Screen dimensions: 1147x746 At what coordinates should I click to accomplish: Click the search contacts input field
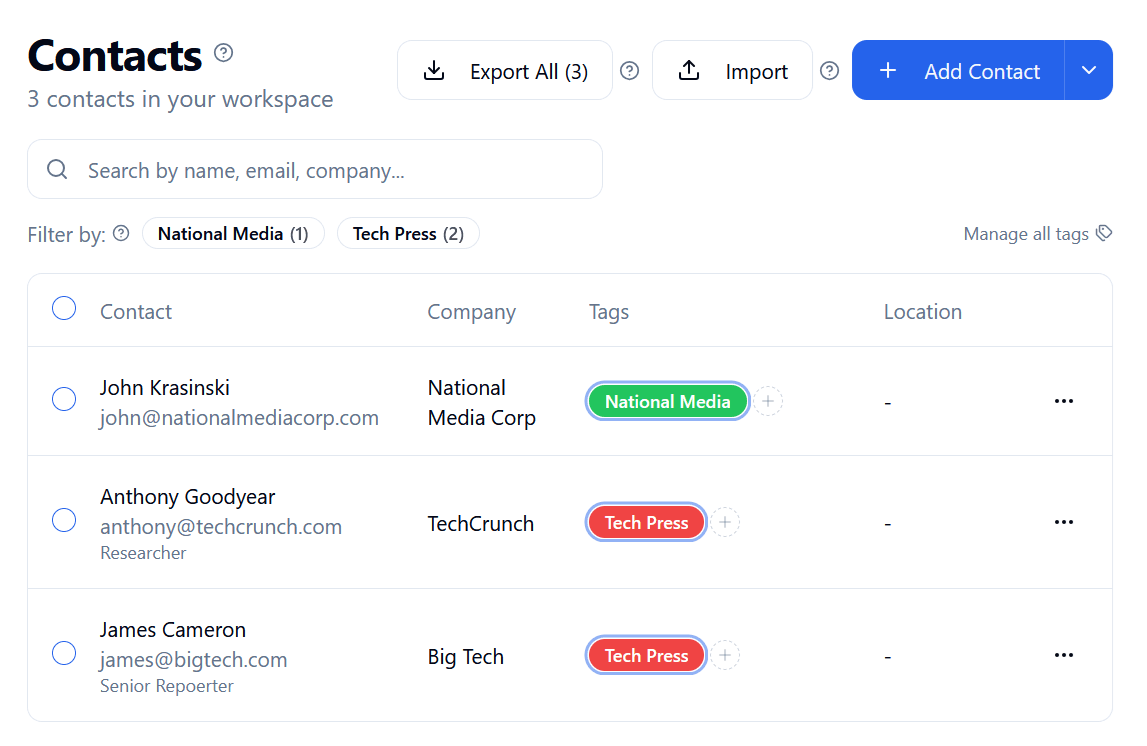(x=300, y=169)
